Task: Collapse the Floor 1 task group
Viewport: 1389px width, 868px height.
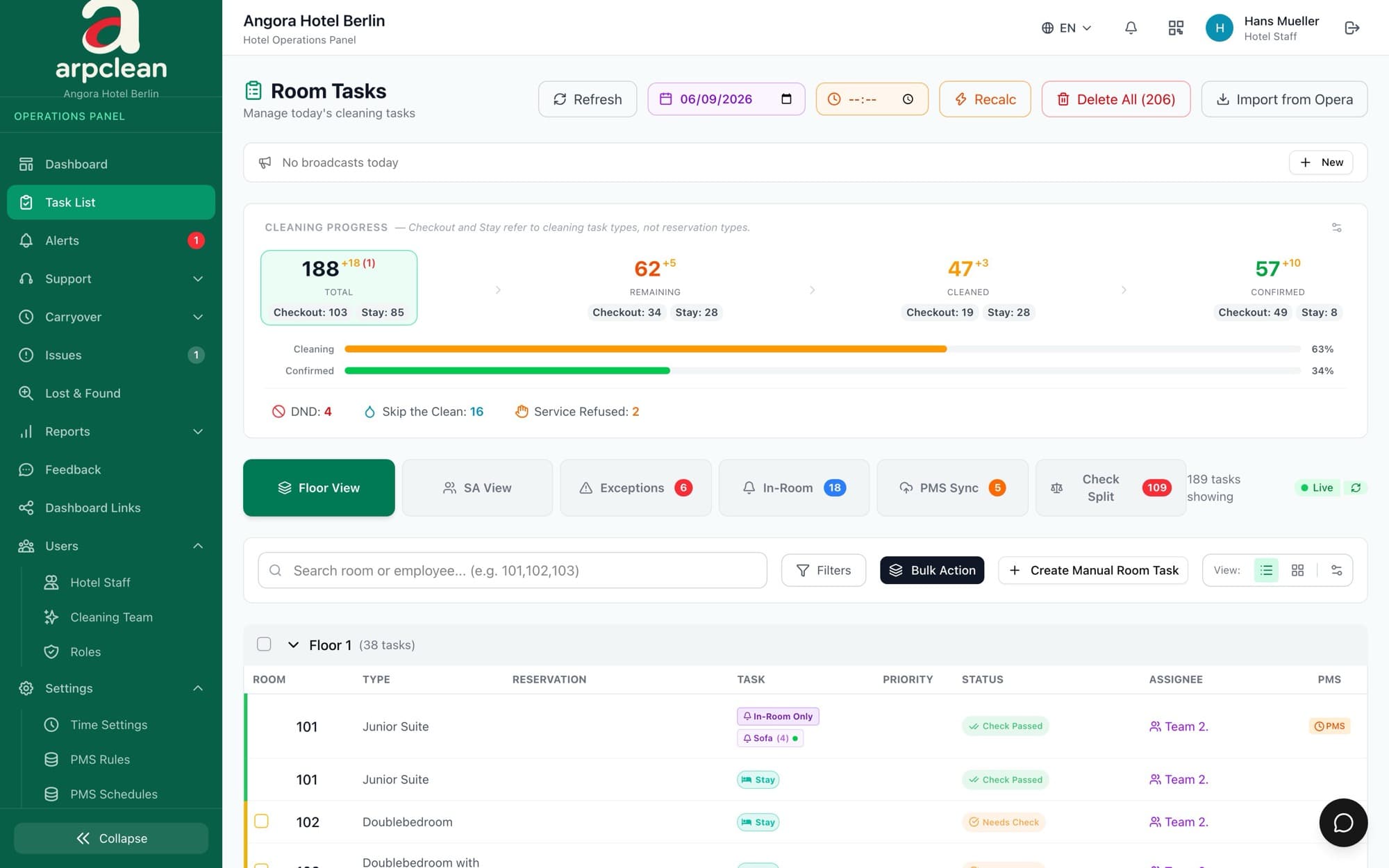Action: click(293, 644)
